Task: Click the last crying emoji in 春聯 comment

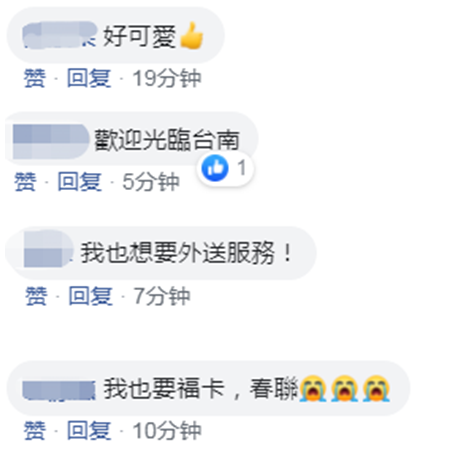Action: (376, 388)
